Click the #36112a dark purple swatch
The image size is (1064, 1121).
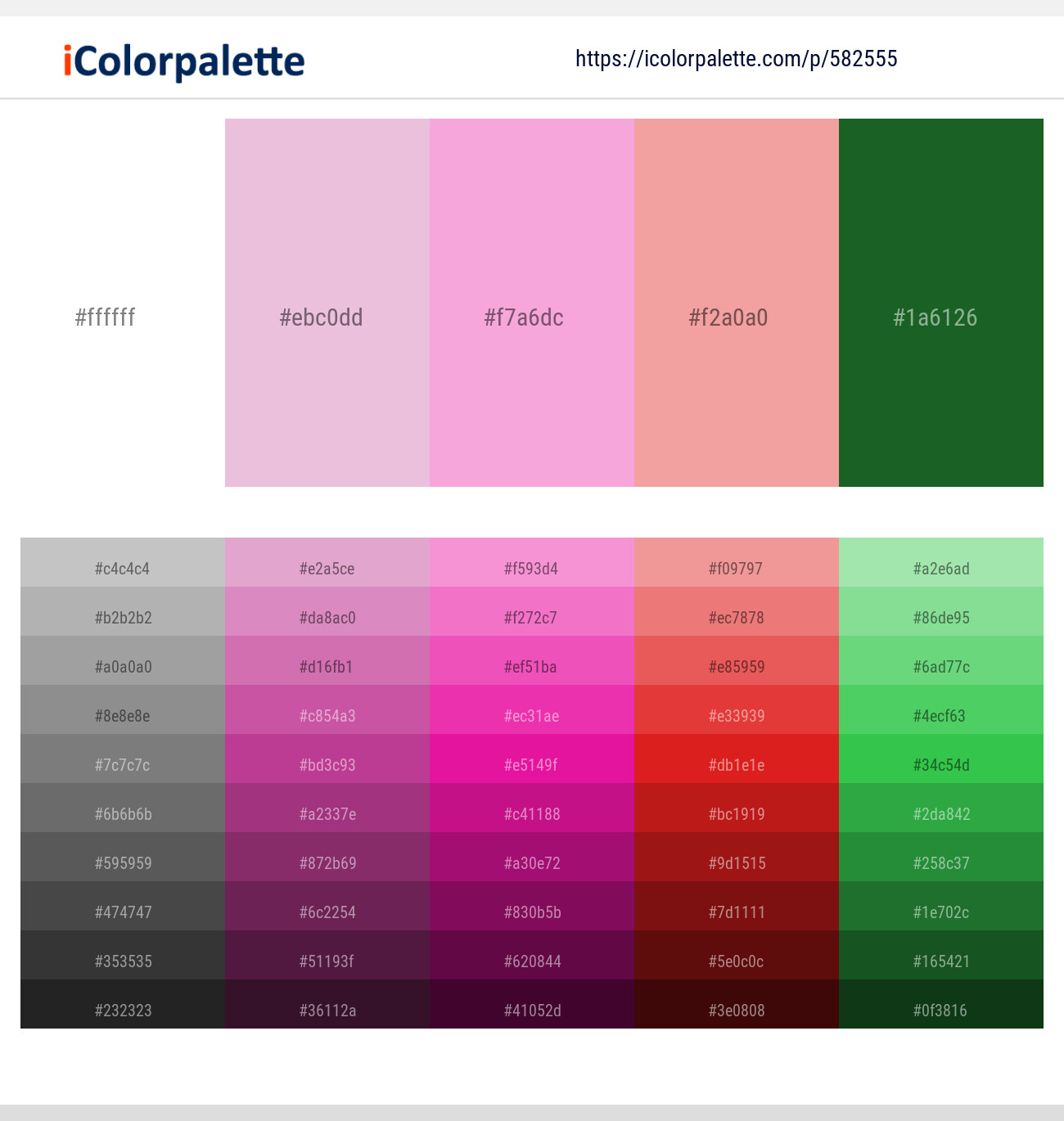coord(327,1011)
